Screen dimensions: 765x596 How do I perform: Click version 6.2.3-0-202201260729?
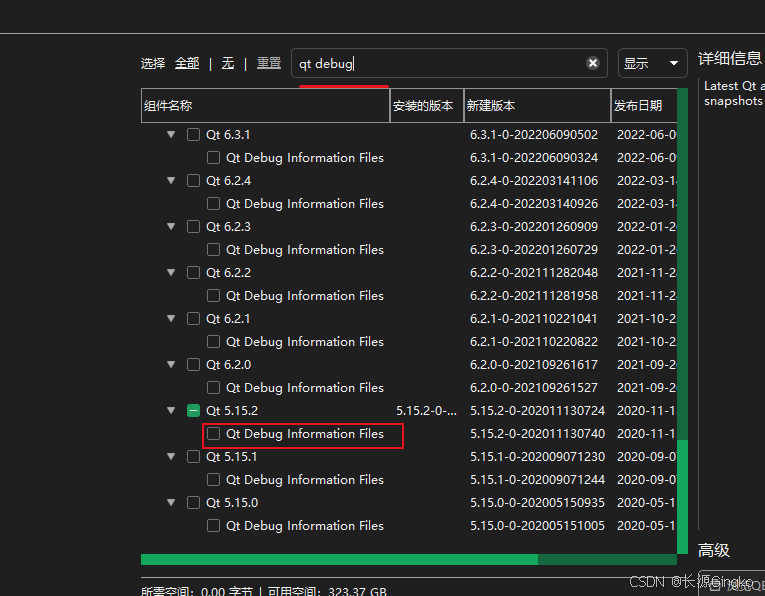tap(534, 249)
